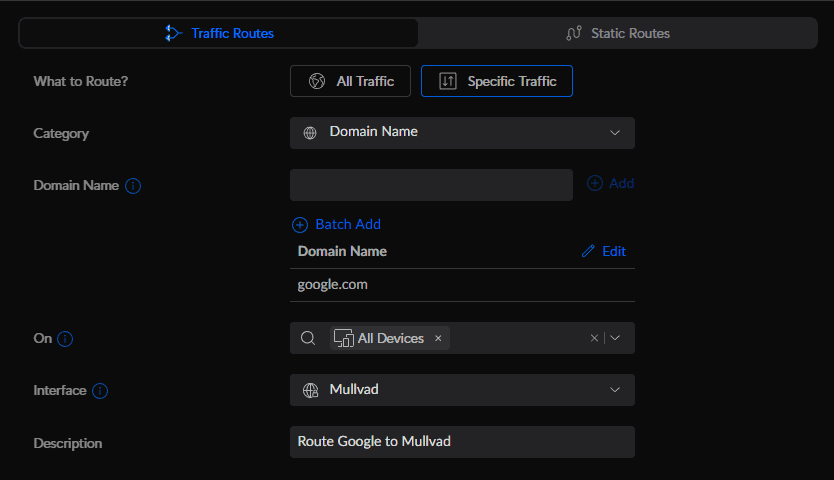Click the globe icon in Category field
The image size is (834, 480).
click(x=310, y=133)
